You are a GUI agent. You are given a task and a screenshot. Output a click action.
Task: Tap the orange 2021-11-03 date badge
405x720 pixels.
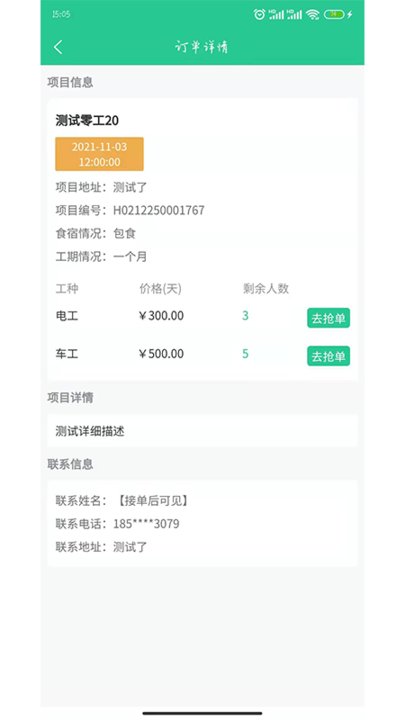coord(99,154)
